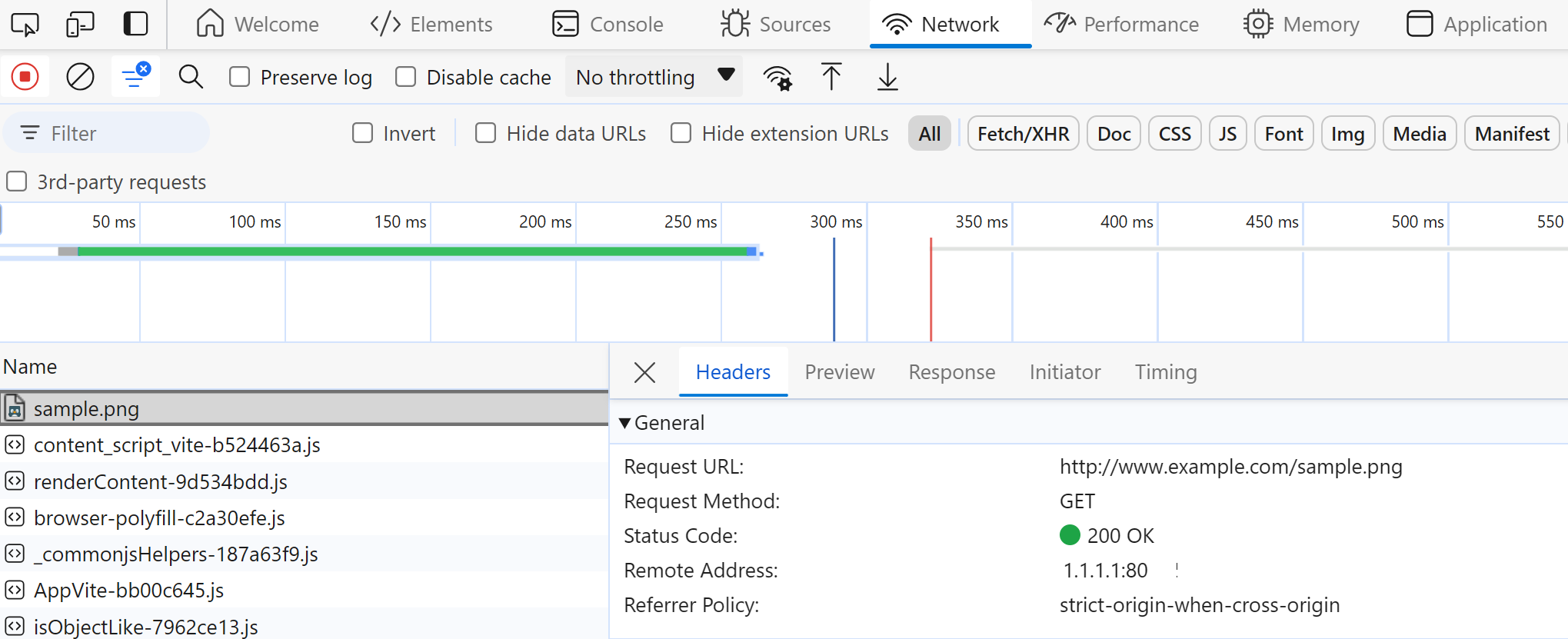Check Hide extension URLs

pos(681,133)
